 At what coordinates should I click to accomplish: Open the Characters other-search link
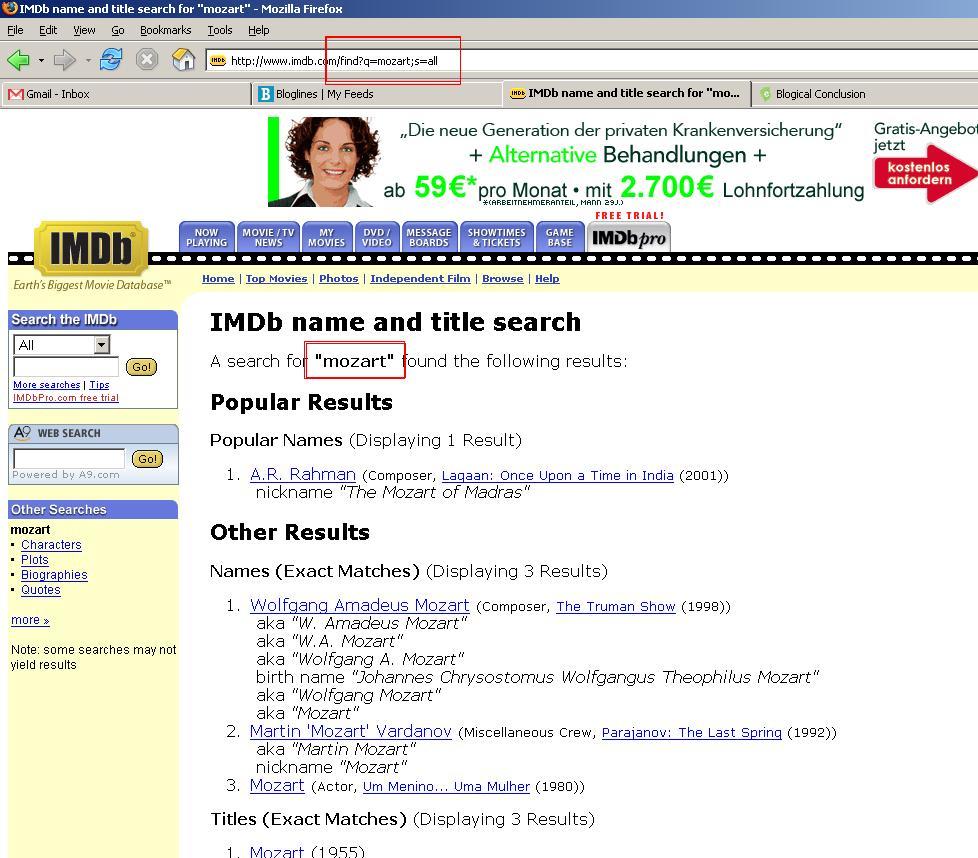[51, 545]
